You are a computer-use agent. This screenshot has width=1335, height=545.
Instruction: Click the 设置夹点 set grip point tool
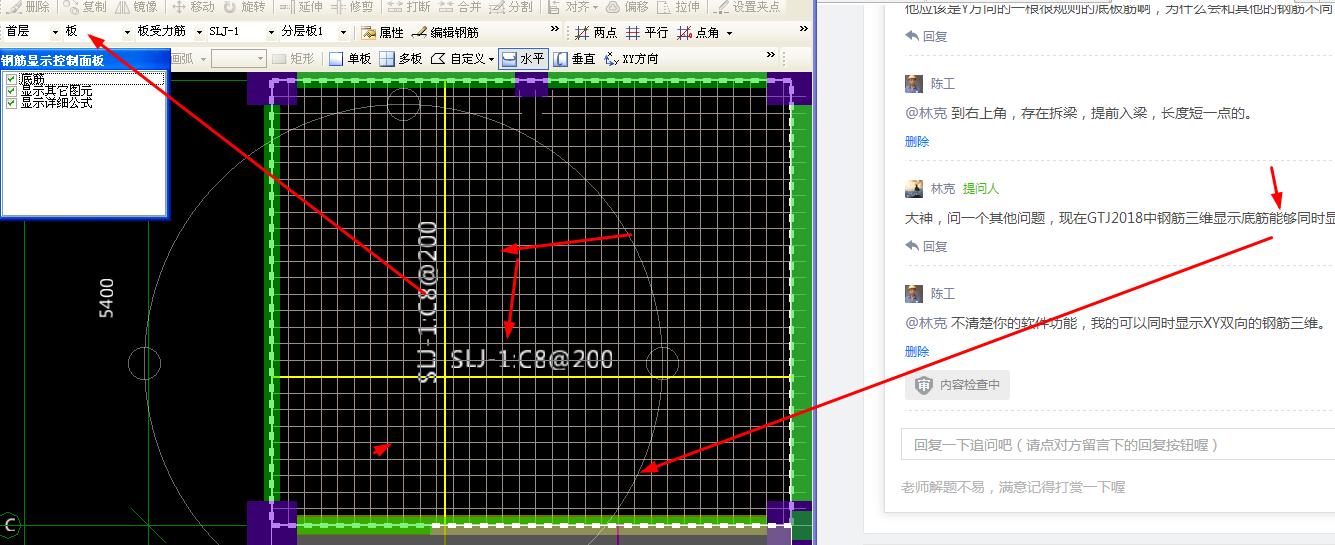(748, 7)
